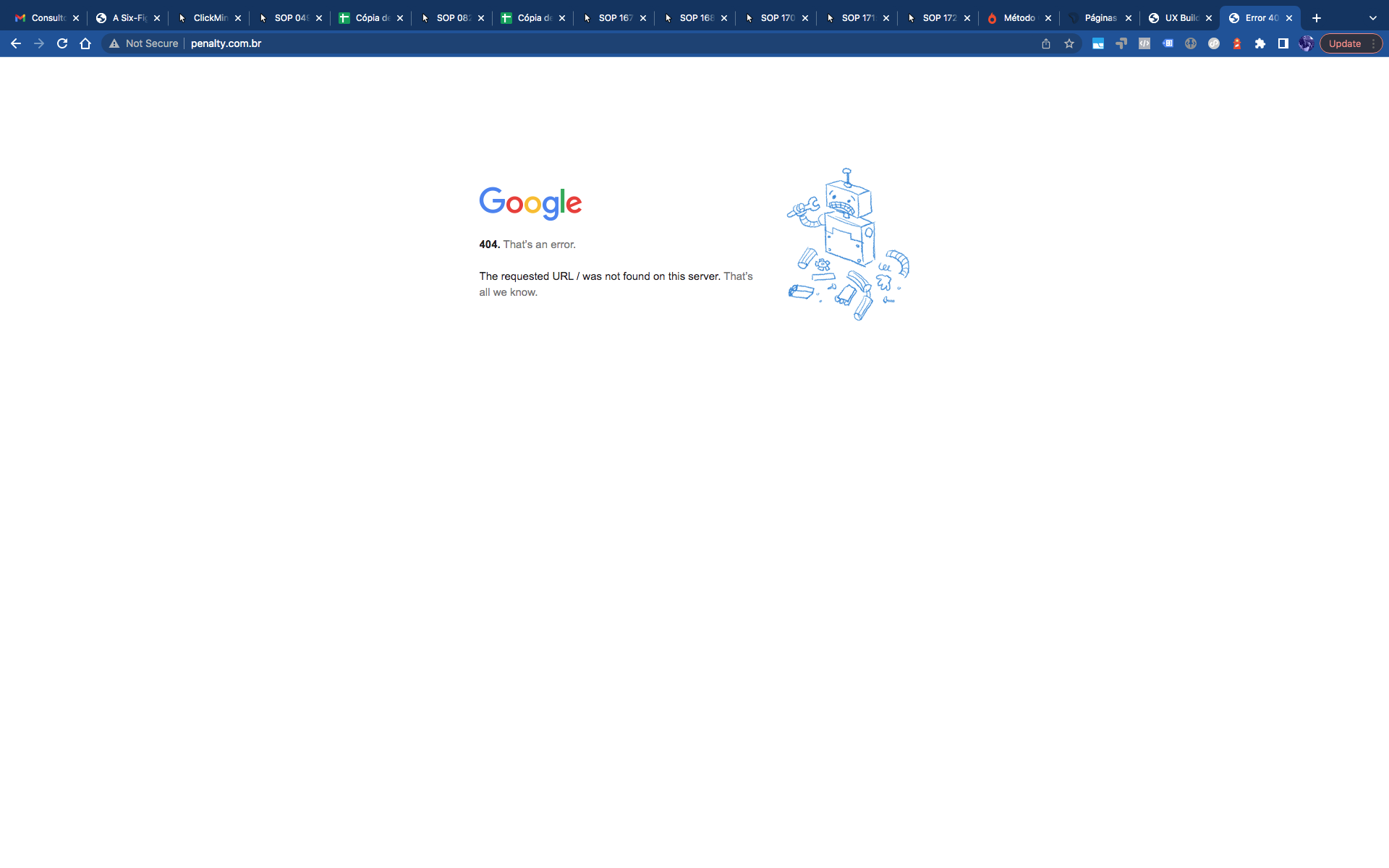1389x868 pixels.
Task: Close the SOP 171 tab
Action: pyautogui.click(x=886, y=18)
